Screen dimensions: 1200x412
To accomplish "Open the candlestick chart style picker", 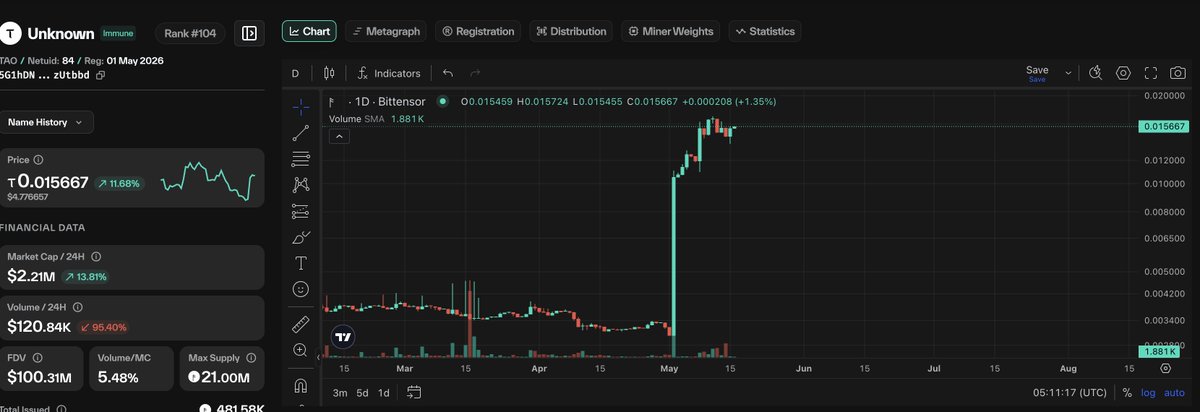I will (x=330, y=73).
